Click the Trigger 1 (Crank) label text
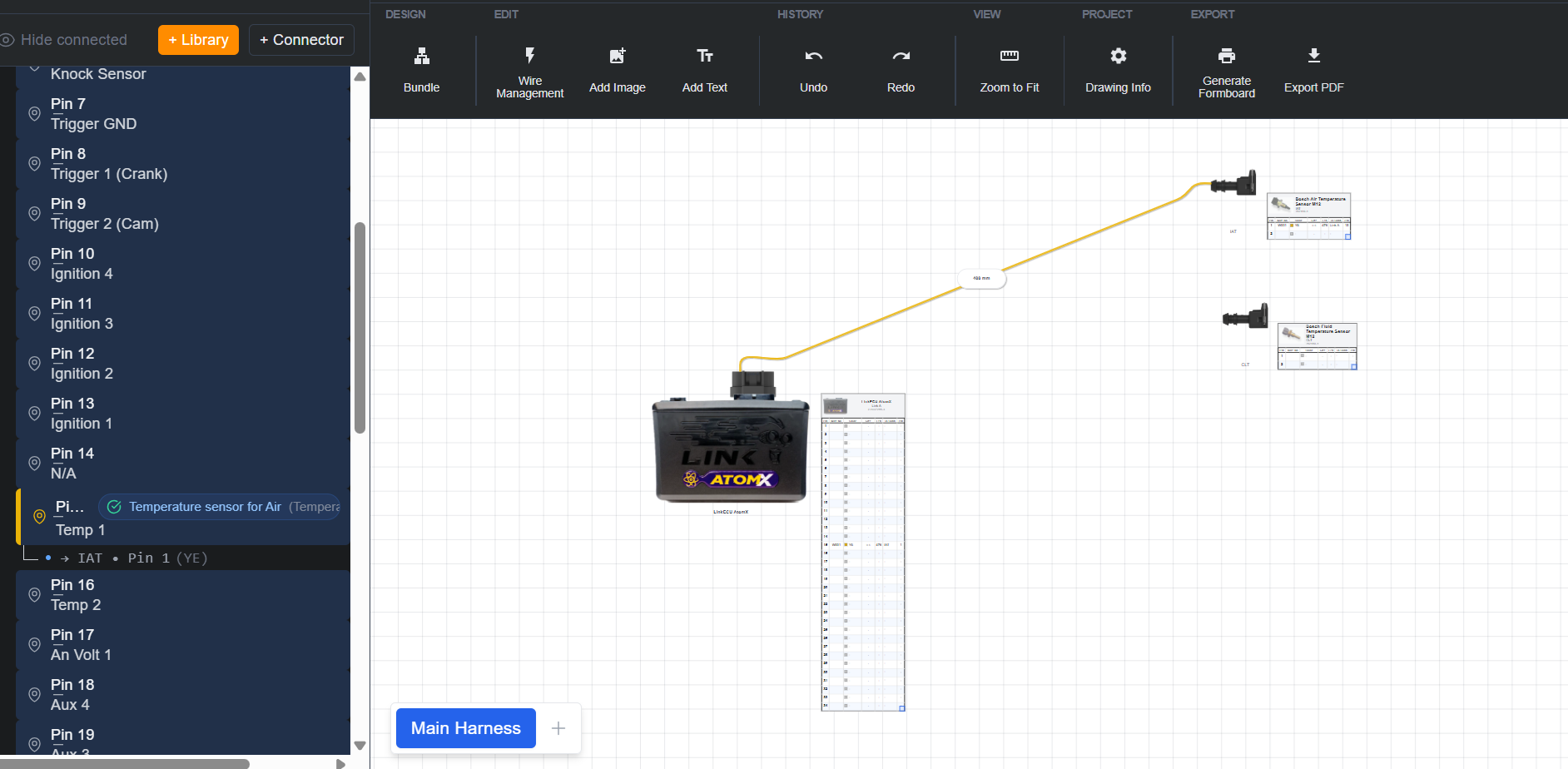The height and width of the screenshot is (769, 1568). tap(109, 174)
